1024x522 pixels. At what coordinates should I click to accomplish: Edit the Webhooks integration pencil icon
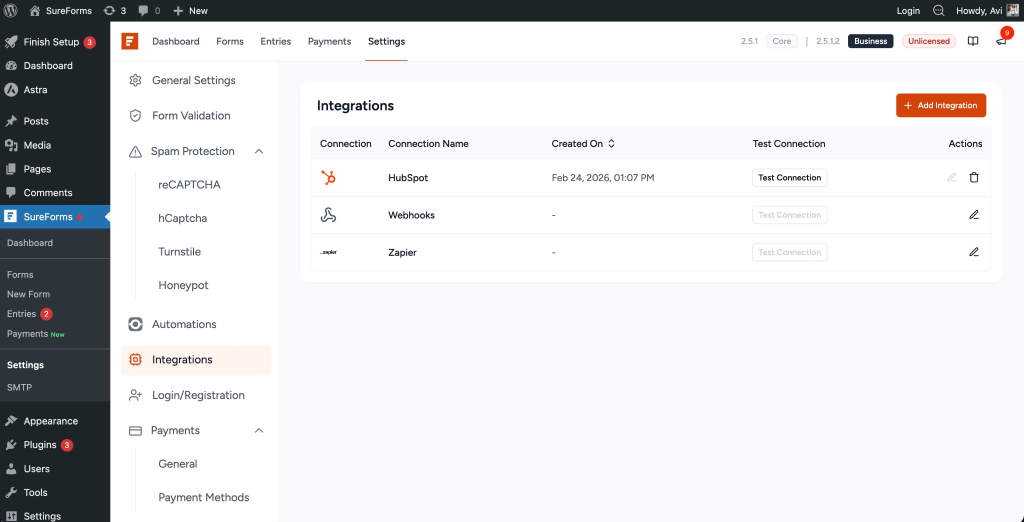(x=974, y=215)
